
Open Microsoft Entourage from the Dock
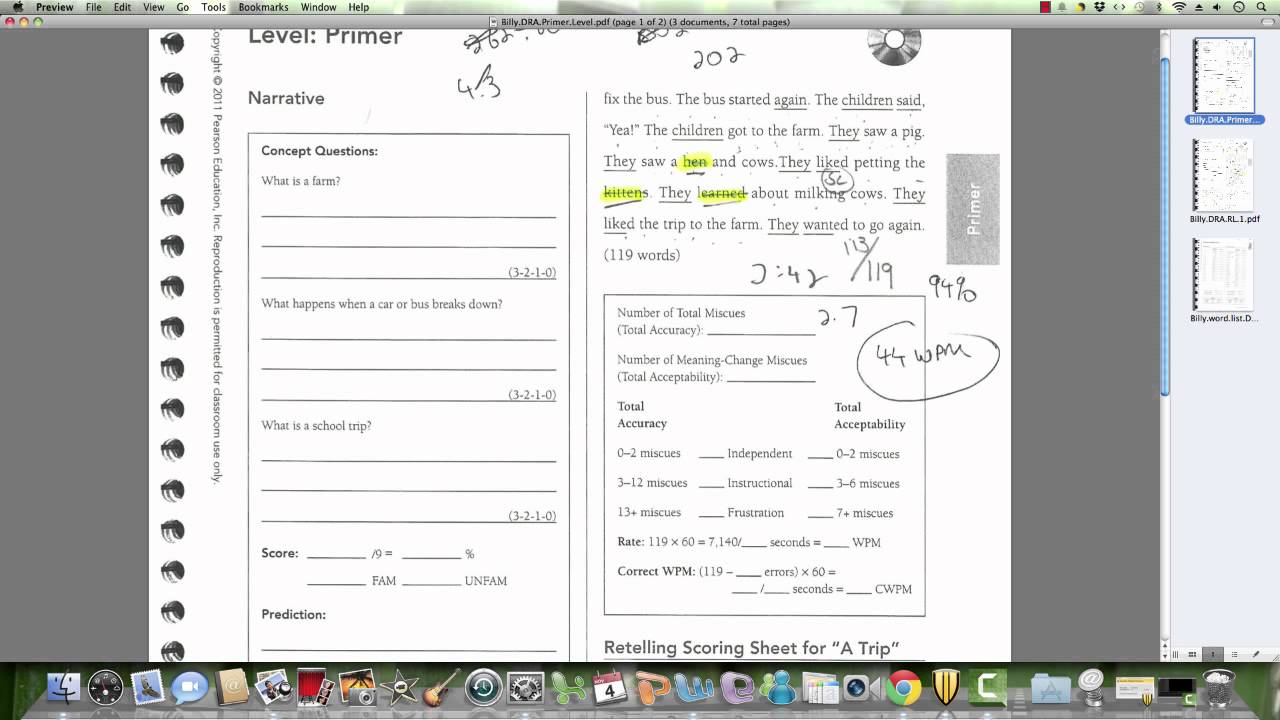click(x=736, y=688)
